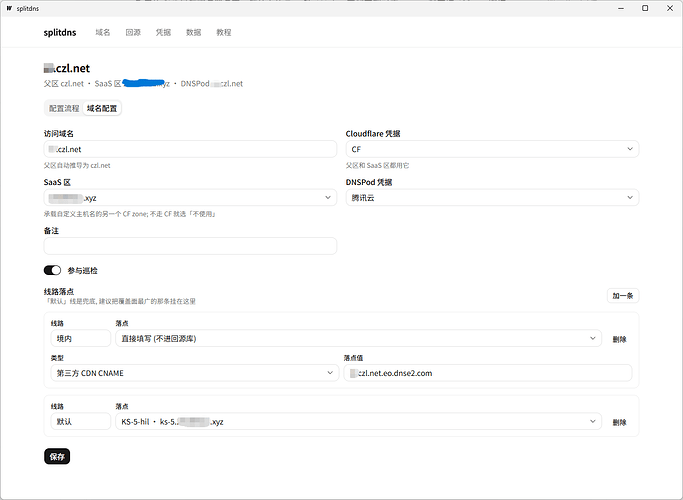Click the 线路落点 section heading
The width and height of the screenshot is (683, 500).
[x=59, y=291]
